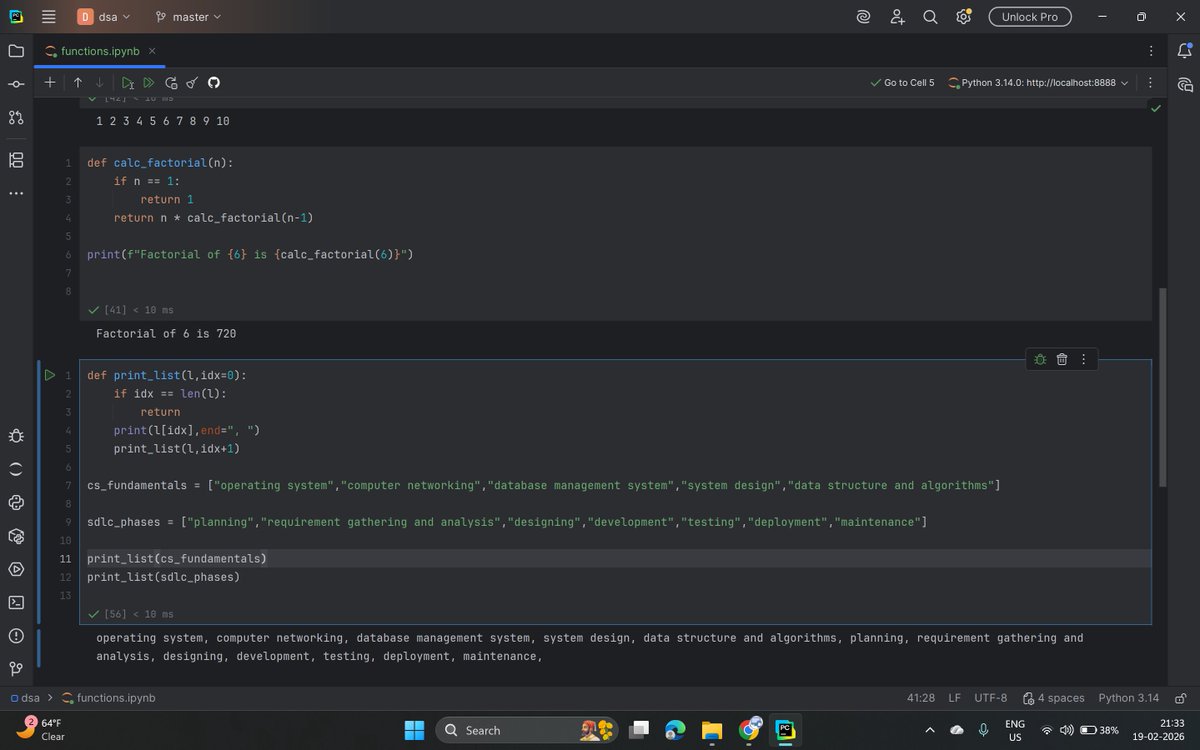Open IDE settings gear icon

(963, 17)
